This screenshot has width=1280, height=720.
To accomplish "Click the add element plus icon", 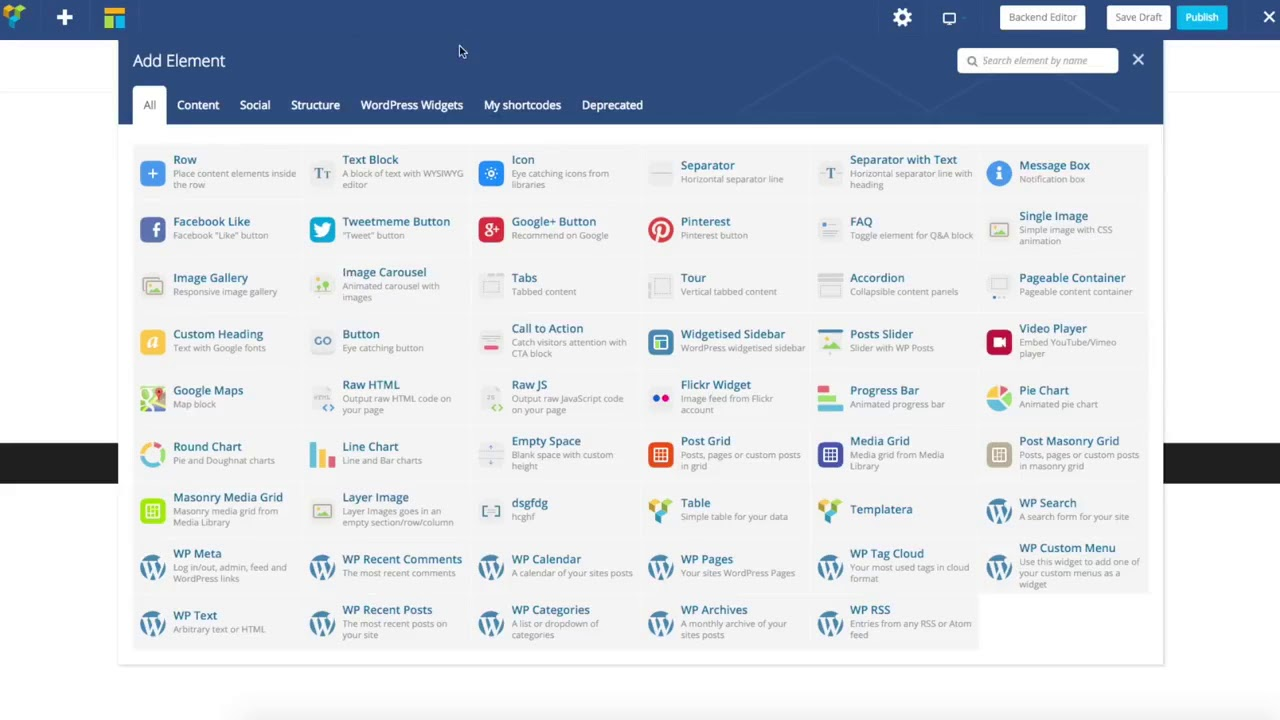I will (x=64, y=17).
